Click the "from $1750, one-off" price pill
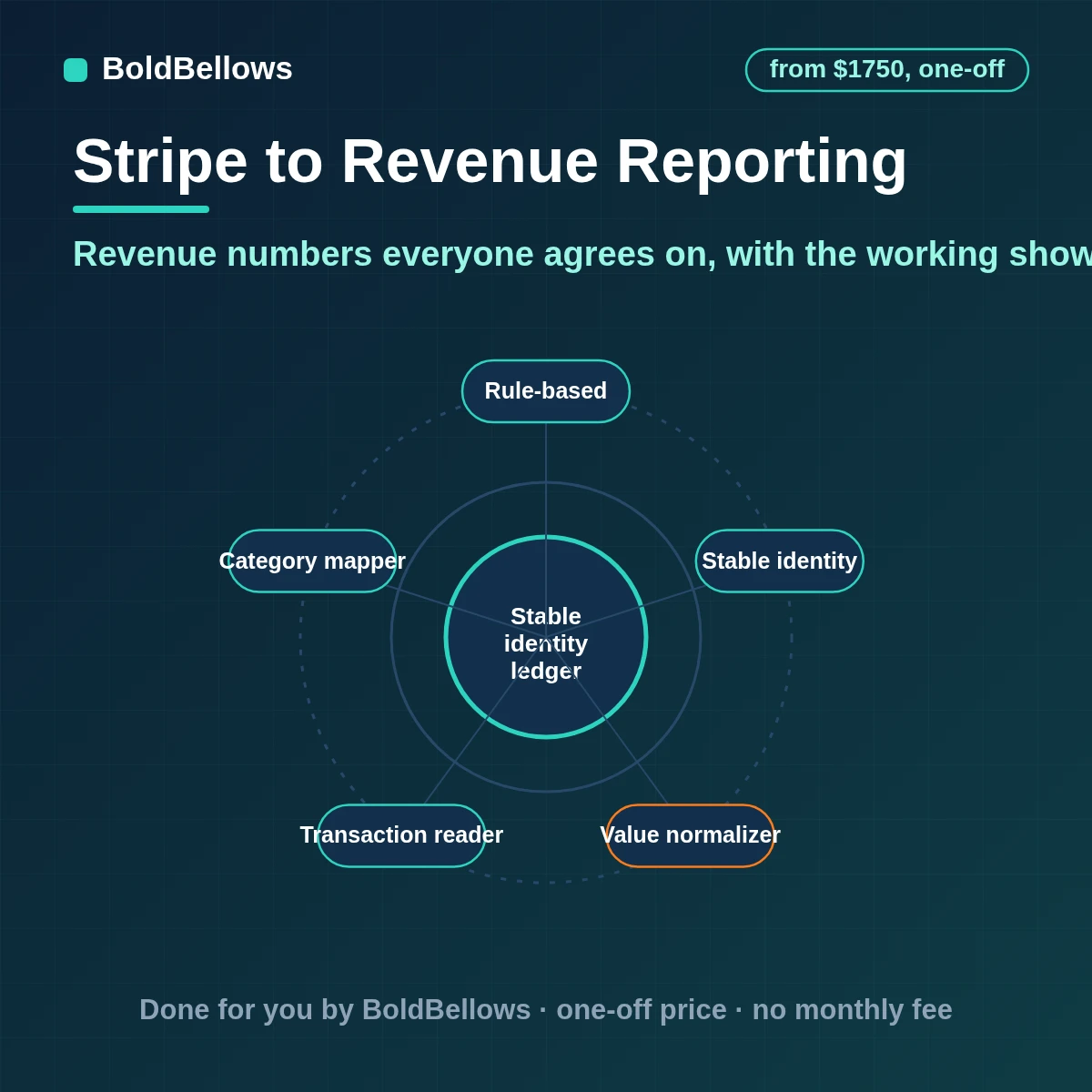The width and height of the screenshot is (1092, 1092). pos(887,70)
